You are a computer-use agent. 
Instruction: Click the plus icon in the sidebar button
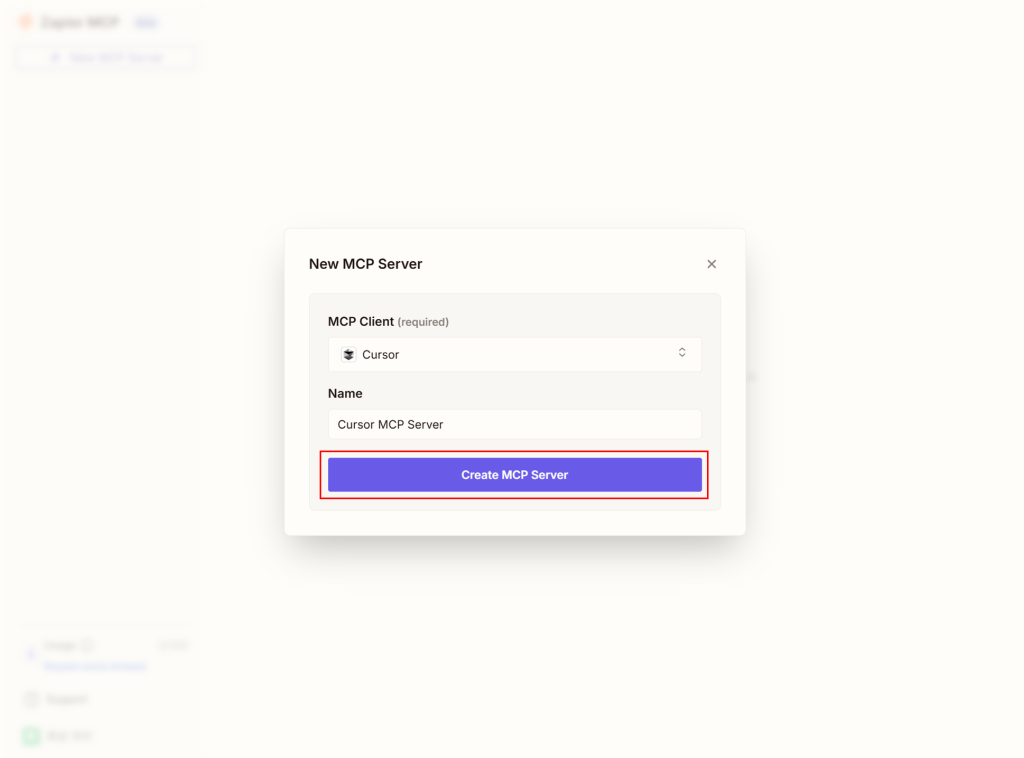tap(57, 57)
